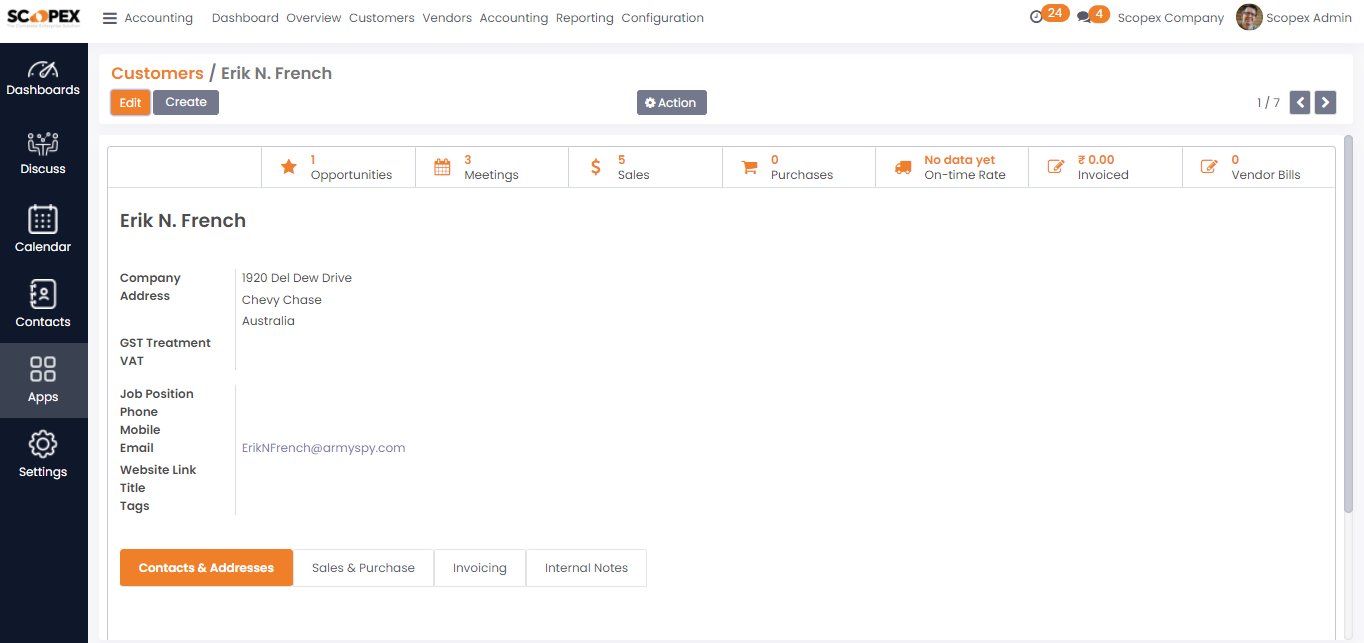Click the form's vertical scrollbar
The width and height of the screenshot is (1364, 643).
1348,325
